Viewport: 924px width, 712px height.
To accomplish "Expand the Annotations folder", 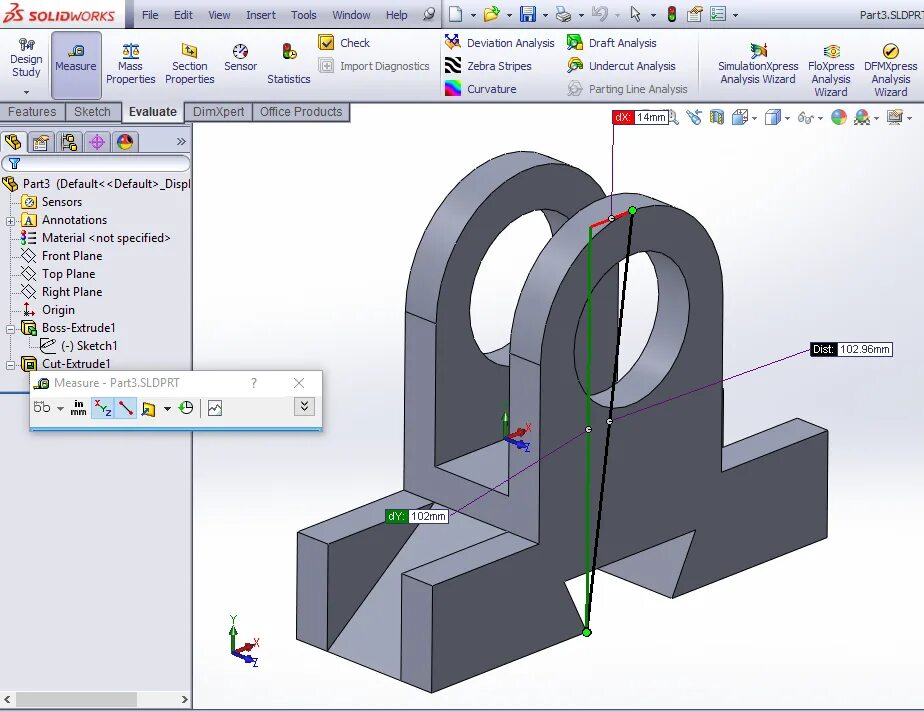I will coord(10,221).
